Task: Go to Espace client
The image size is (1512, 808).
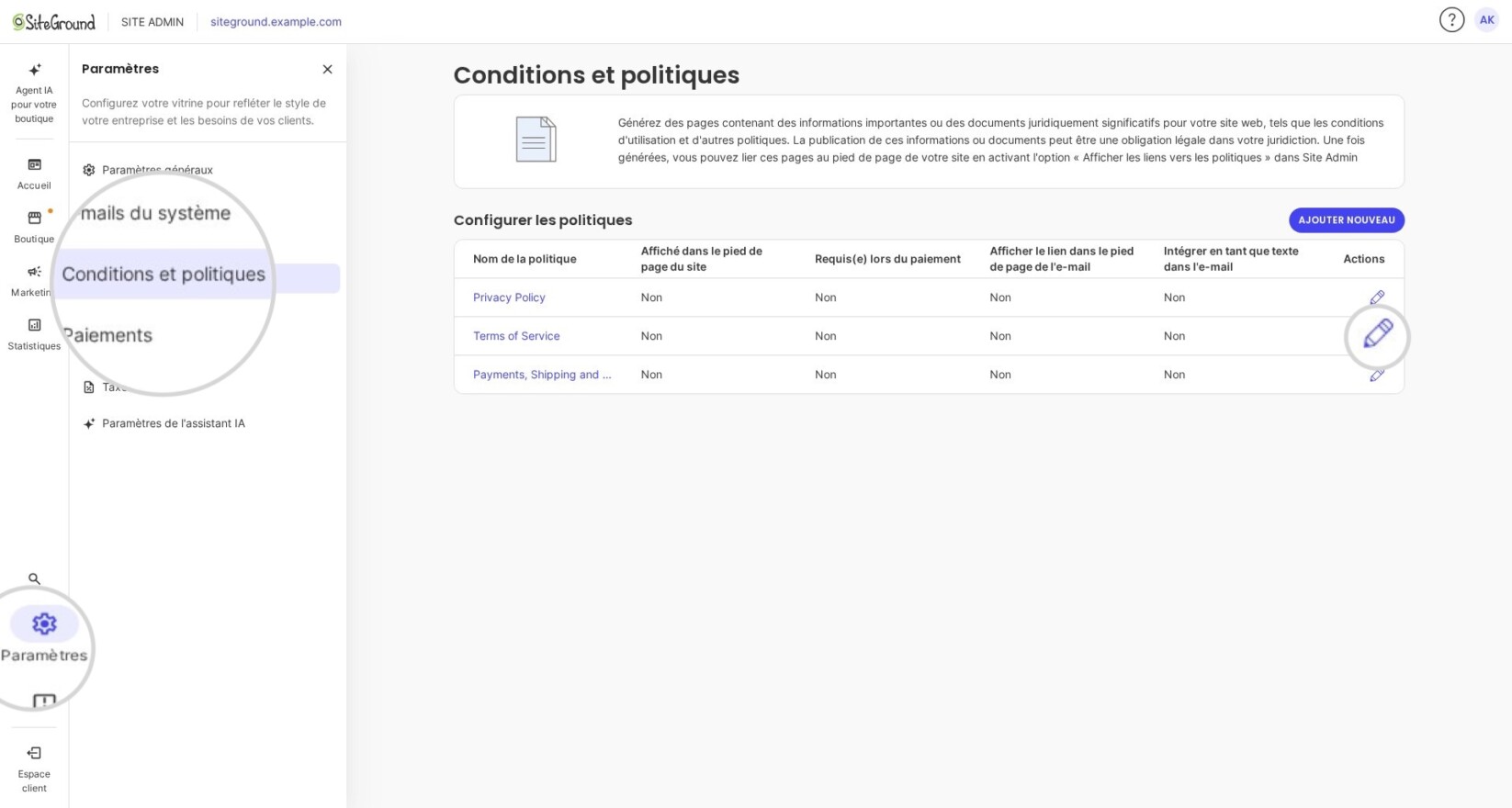Action: (34, 769)
